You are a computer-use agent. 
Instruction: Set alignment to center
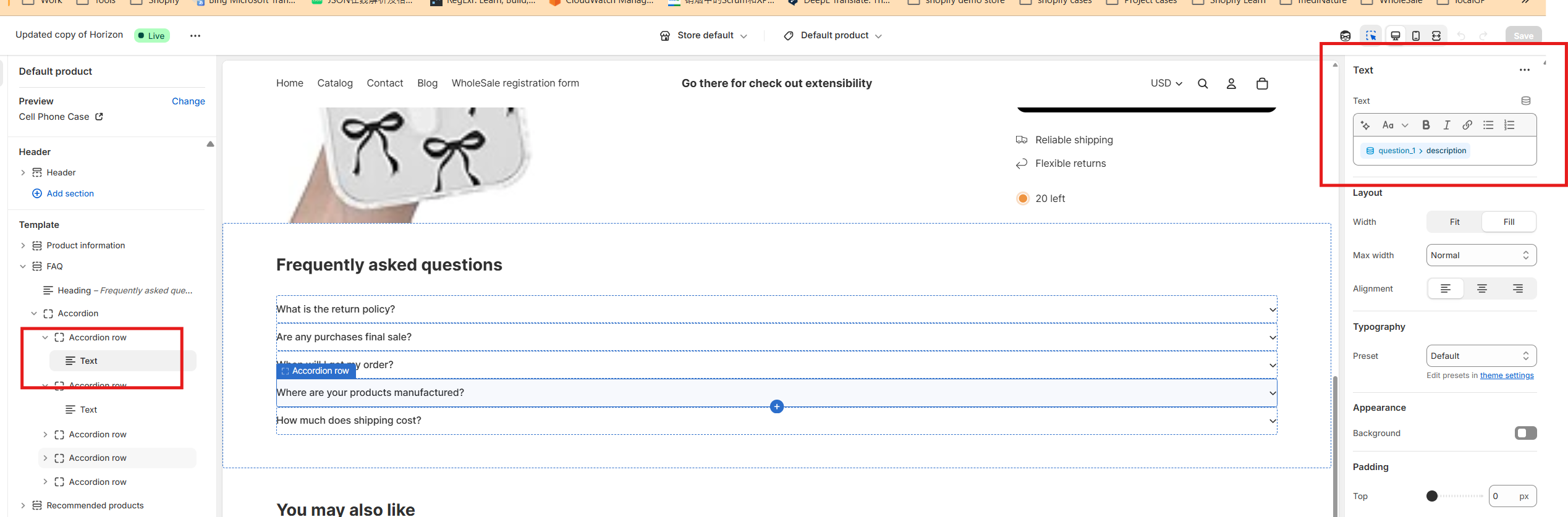(1481, 288)
